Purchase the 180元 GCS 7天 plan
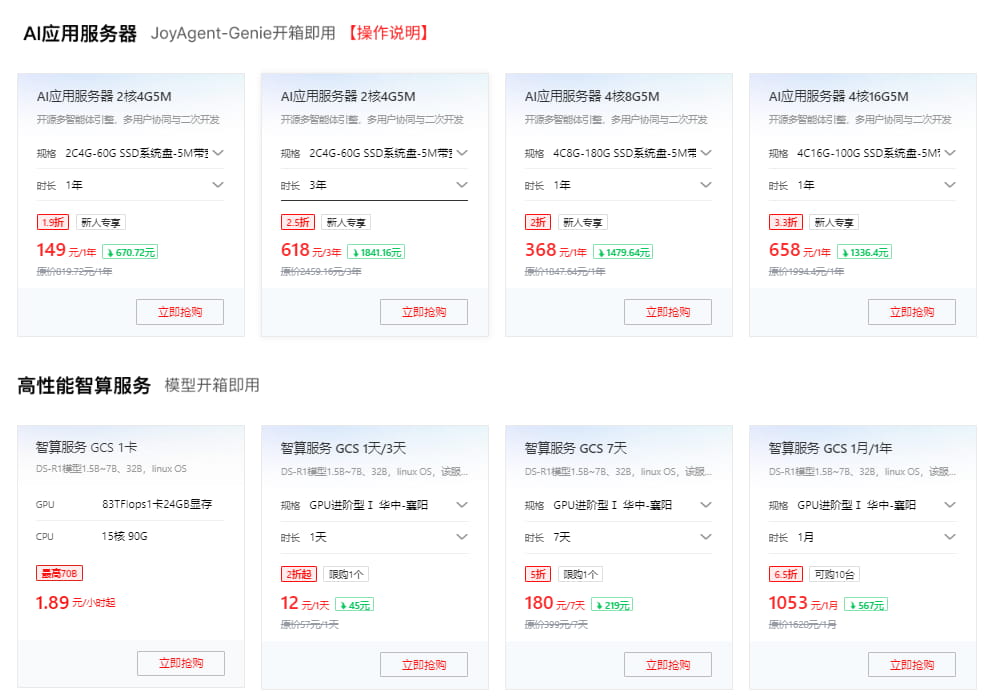This screenshot has width=995, height=698. [668, 664]
